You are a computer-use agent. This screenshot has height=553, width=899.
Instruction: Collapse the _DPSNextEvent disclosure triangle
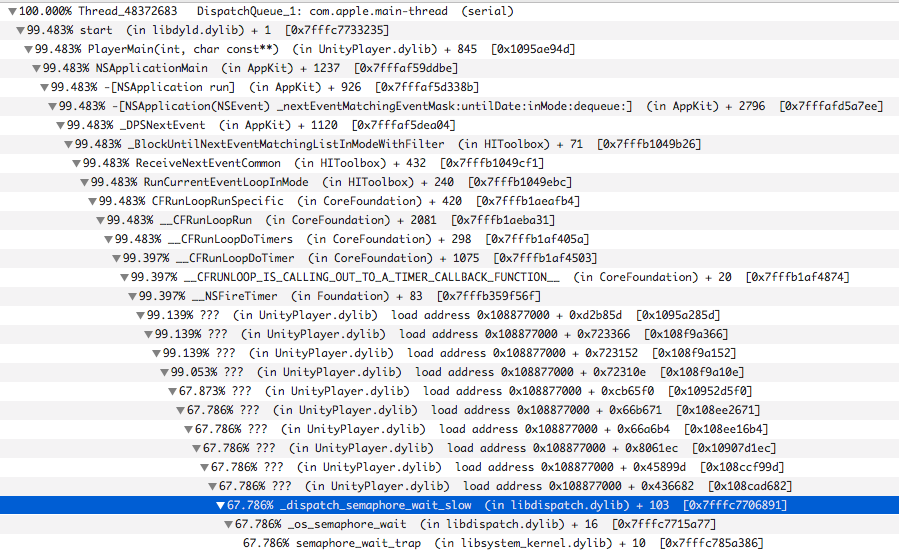point(60,125)
